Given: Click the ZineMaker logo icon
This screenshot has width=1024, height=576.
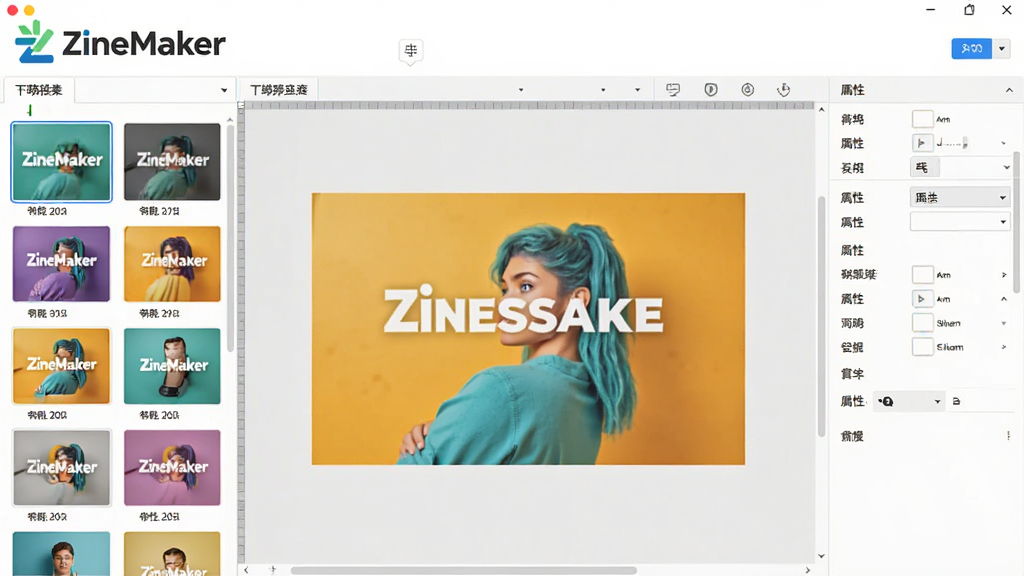Looking at the screenshot, I should click(x=34, y=42).
